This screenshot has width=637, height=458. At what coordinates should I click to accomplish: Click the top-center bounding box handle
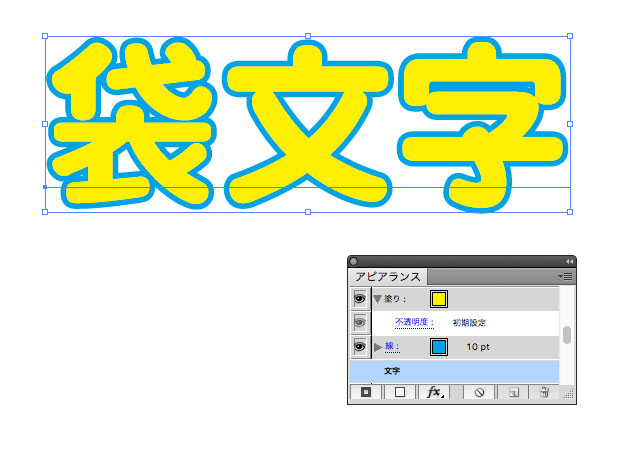tap(308, 36)
